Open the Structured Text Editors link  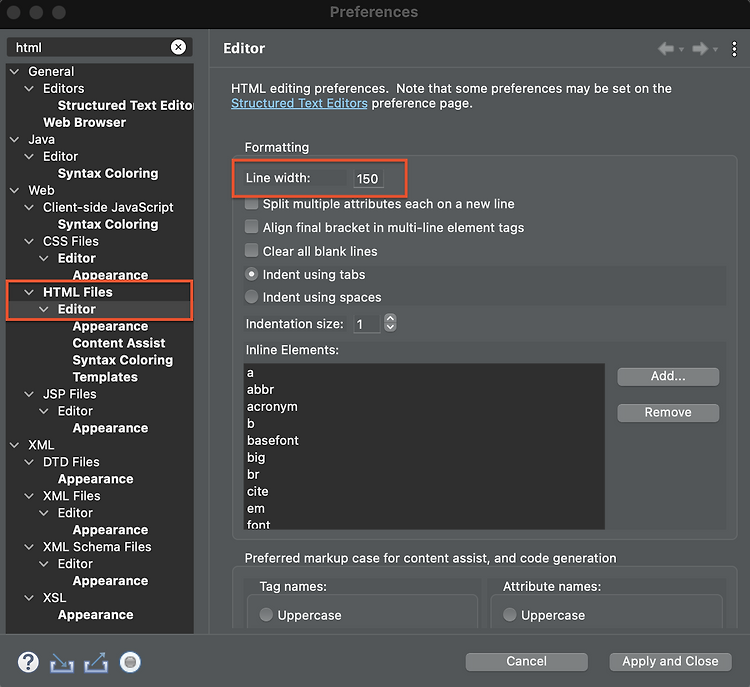coord(299,103)
